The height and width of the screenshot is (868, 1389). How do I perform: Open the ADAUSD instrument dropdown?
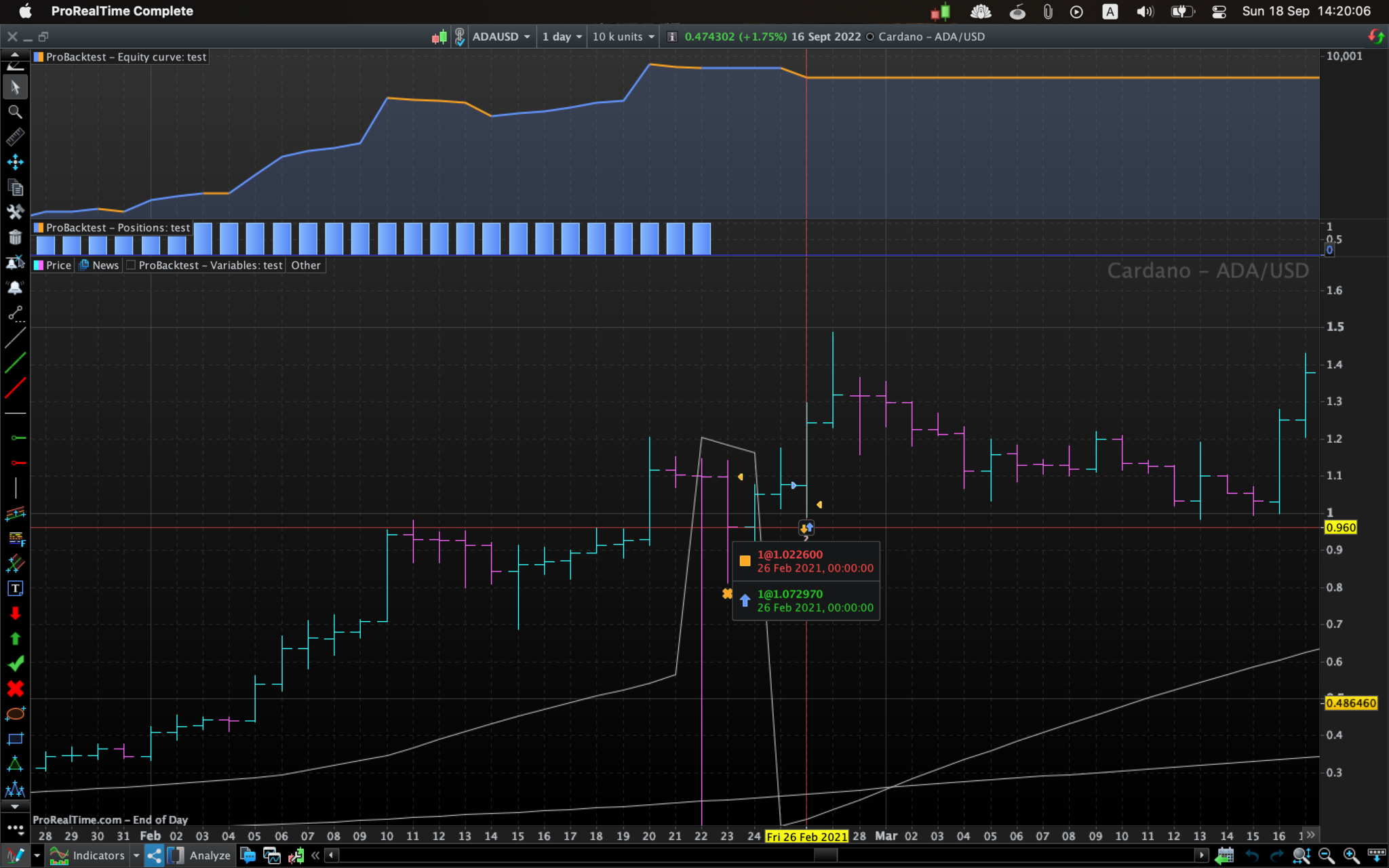pyautogui.click(x=501, y=37)
